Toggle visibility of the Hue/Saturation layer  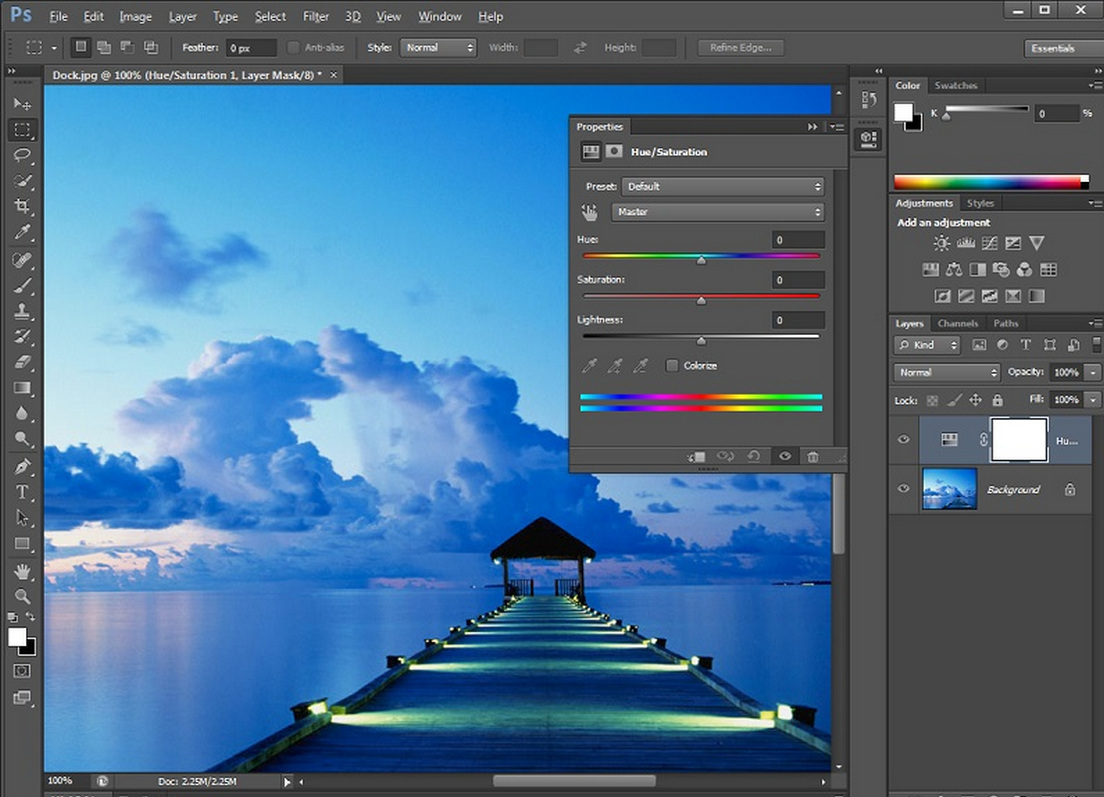pos(903,439)
